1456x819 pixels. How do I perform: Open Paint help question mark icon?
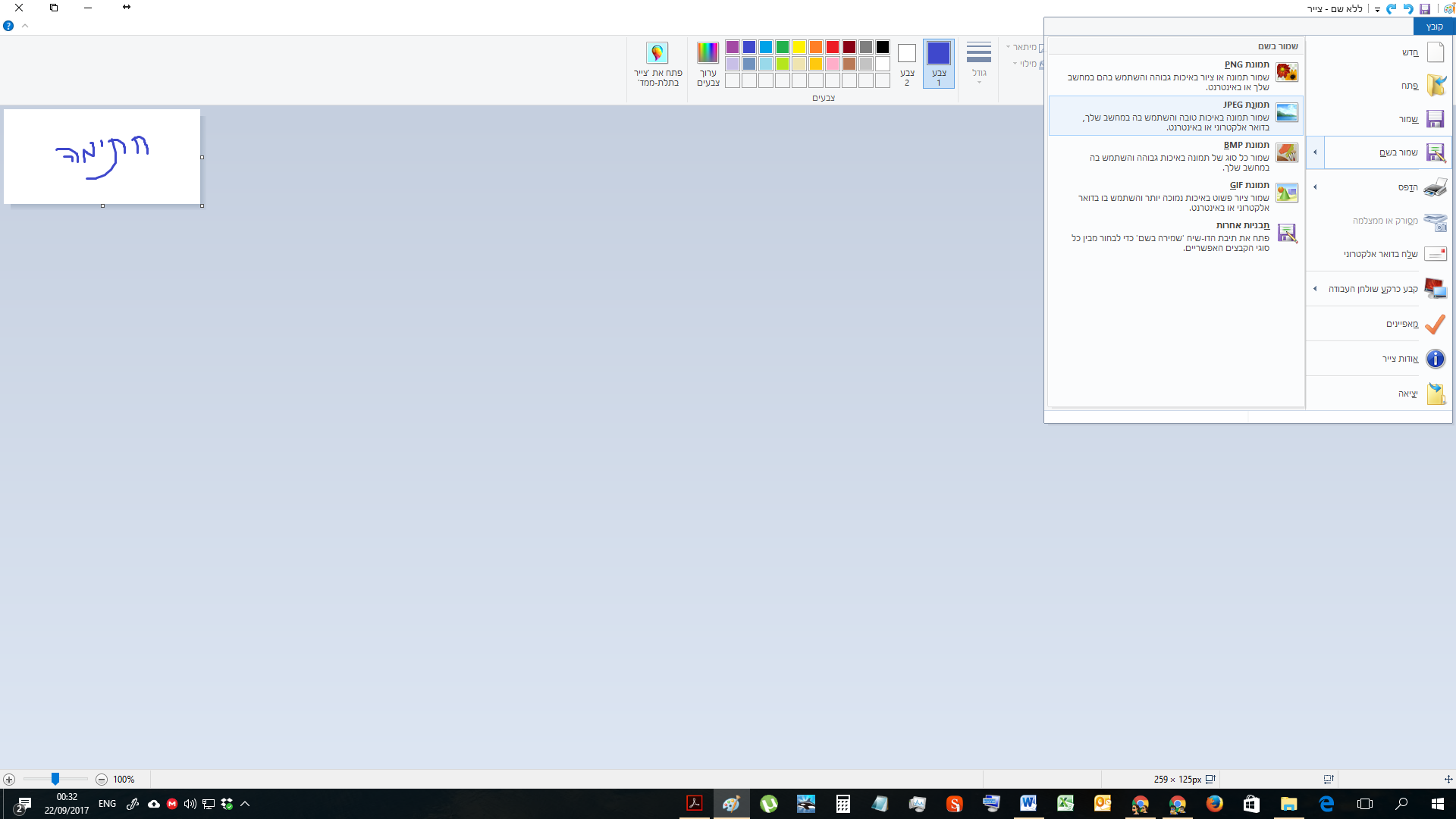8,26
